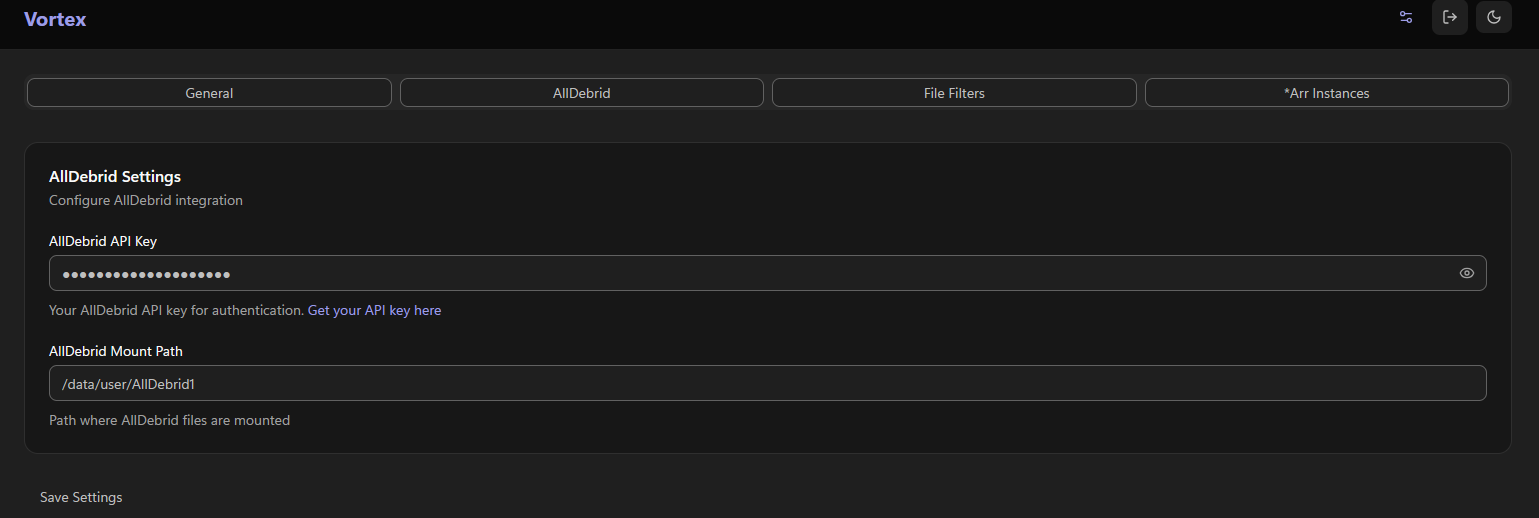Open settings via the sliders icon

pos(1406,17)
